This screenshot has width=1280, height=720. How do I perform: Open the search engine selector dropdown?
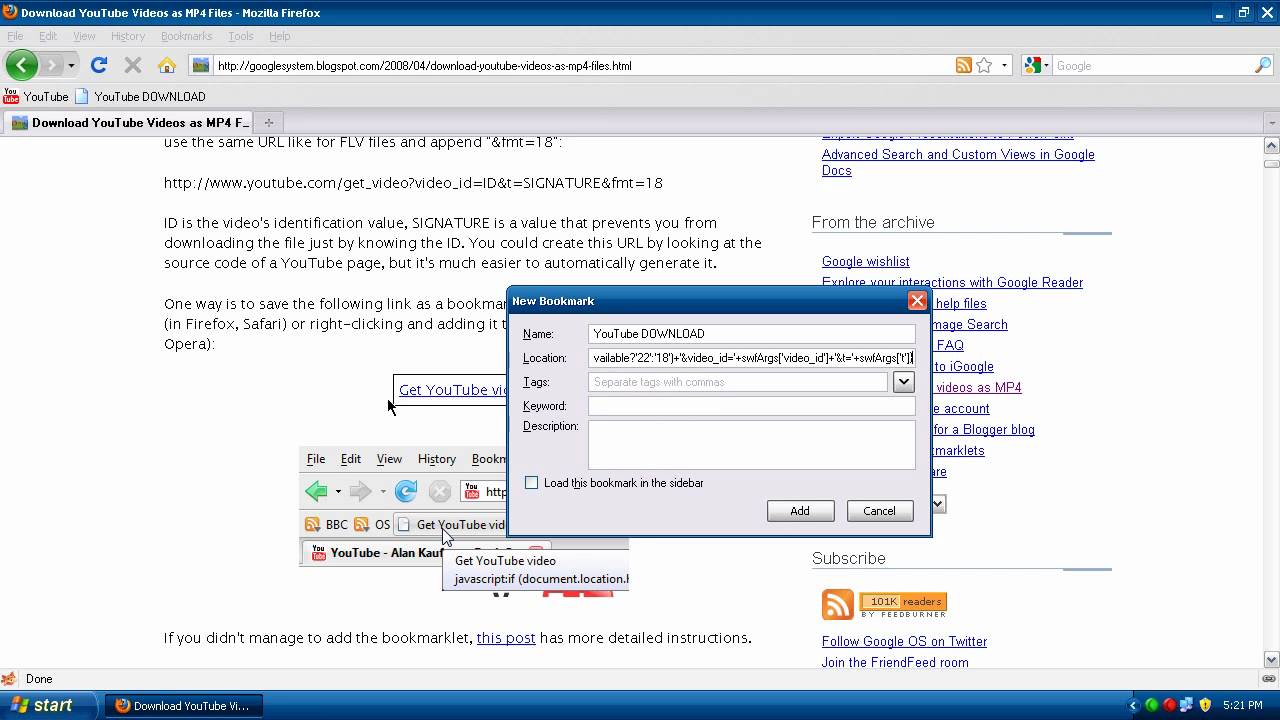point(1048,65)
